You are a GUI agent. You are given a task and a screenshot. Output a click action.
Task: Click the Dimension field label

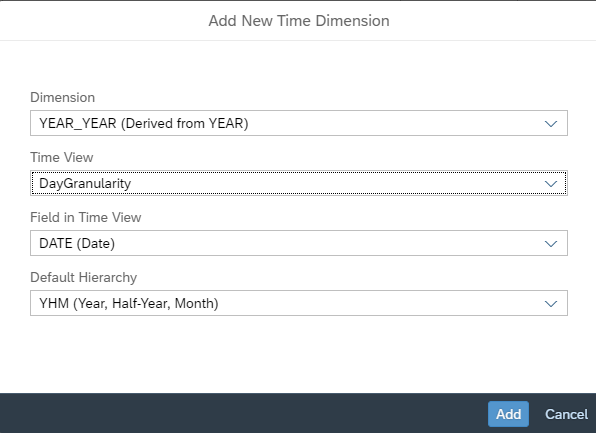tap(62, 98)
